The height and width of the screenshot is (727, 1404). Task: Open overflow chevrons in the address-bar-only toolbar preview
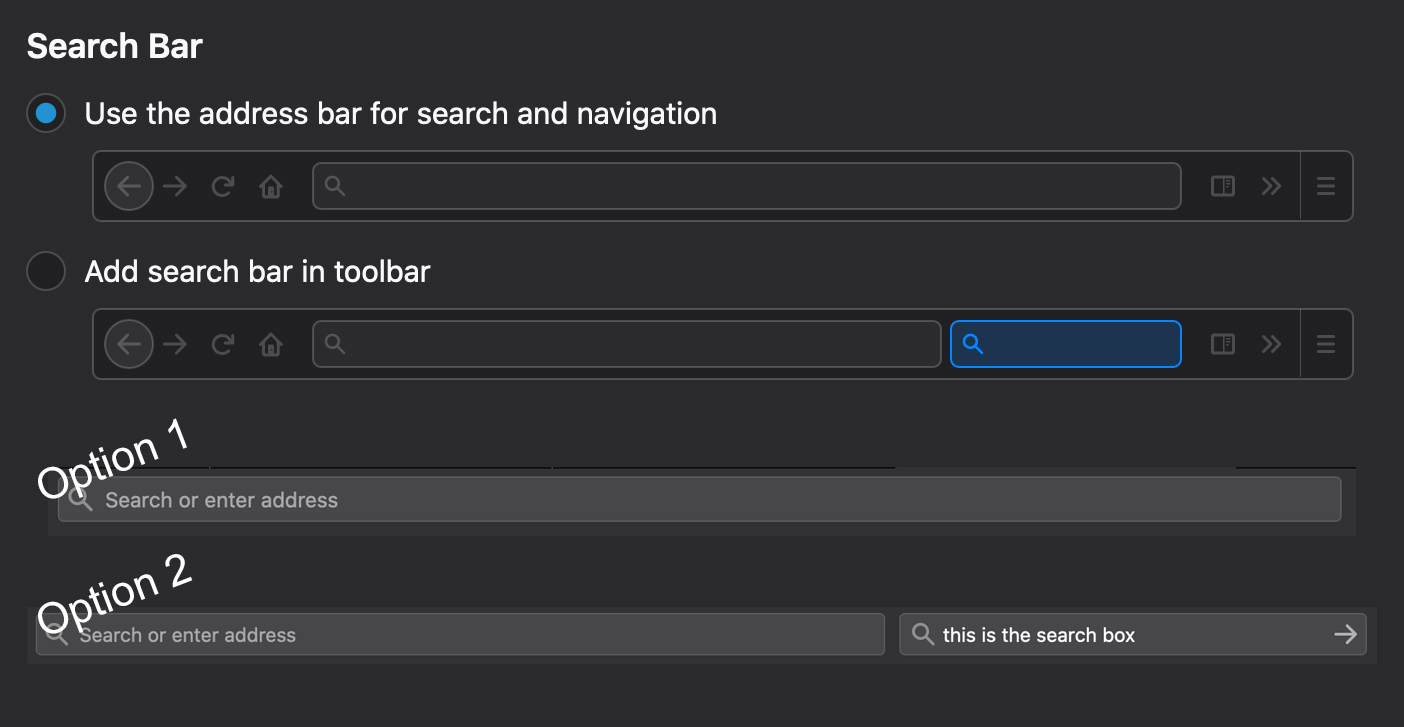(x=1271, y=186)
